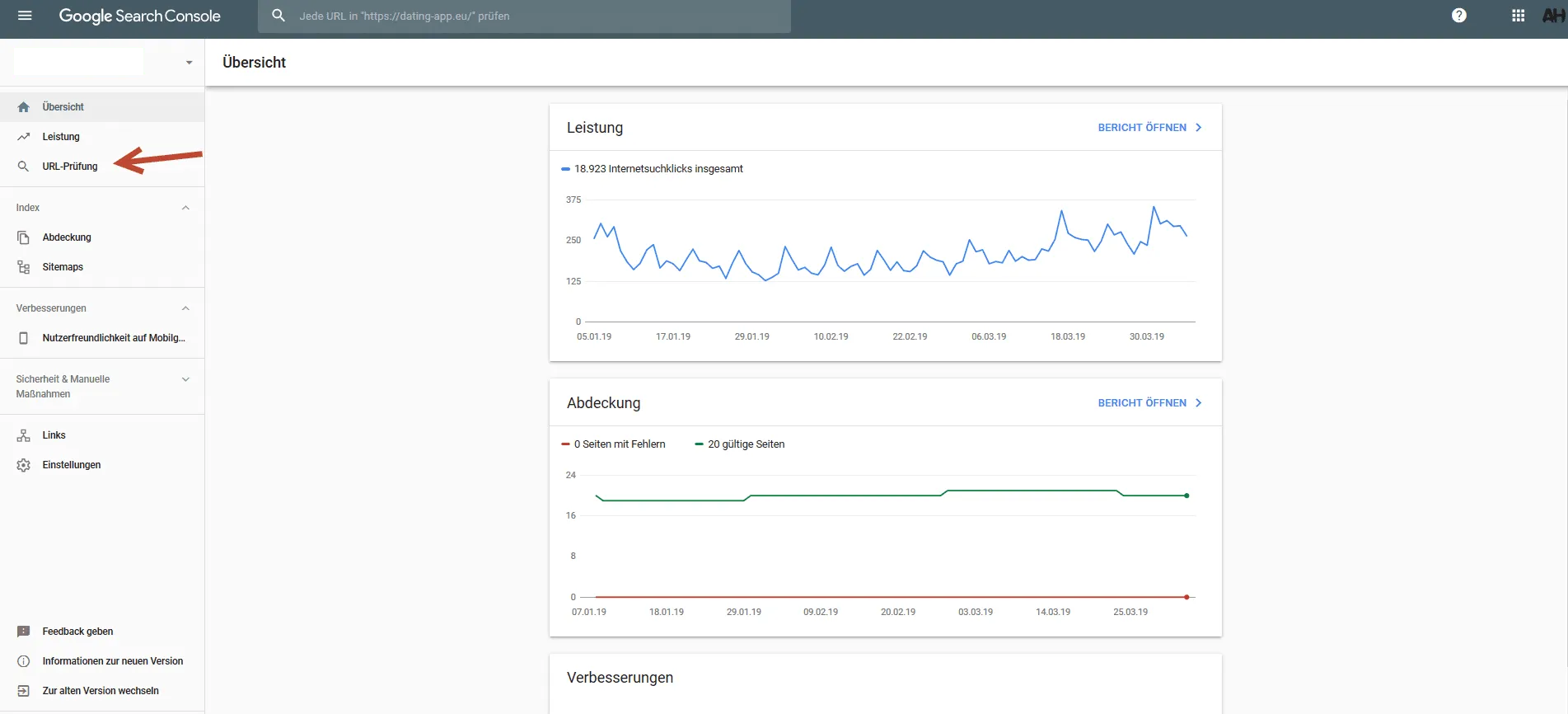The height and width of the screenshot is (714, 1568).
Task: Open the property selector dropdown arrow
Action: coord(189,63)
